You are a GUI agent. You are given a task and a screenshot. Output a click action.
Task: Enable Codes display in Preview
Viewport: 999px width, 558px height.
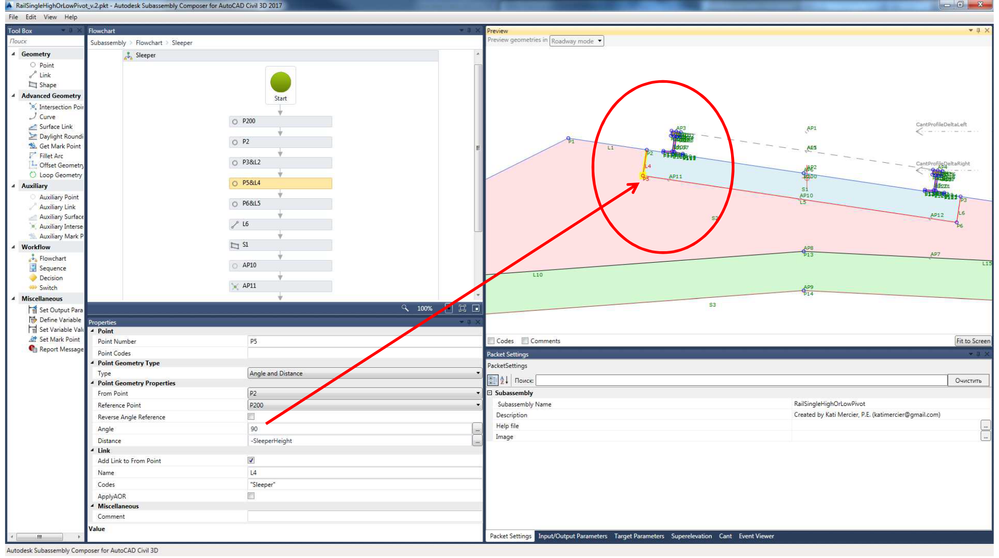[x=491, y=341]
